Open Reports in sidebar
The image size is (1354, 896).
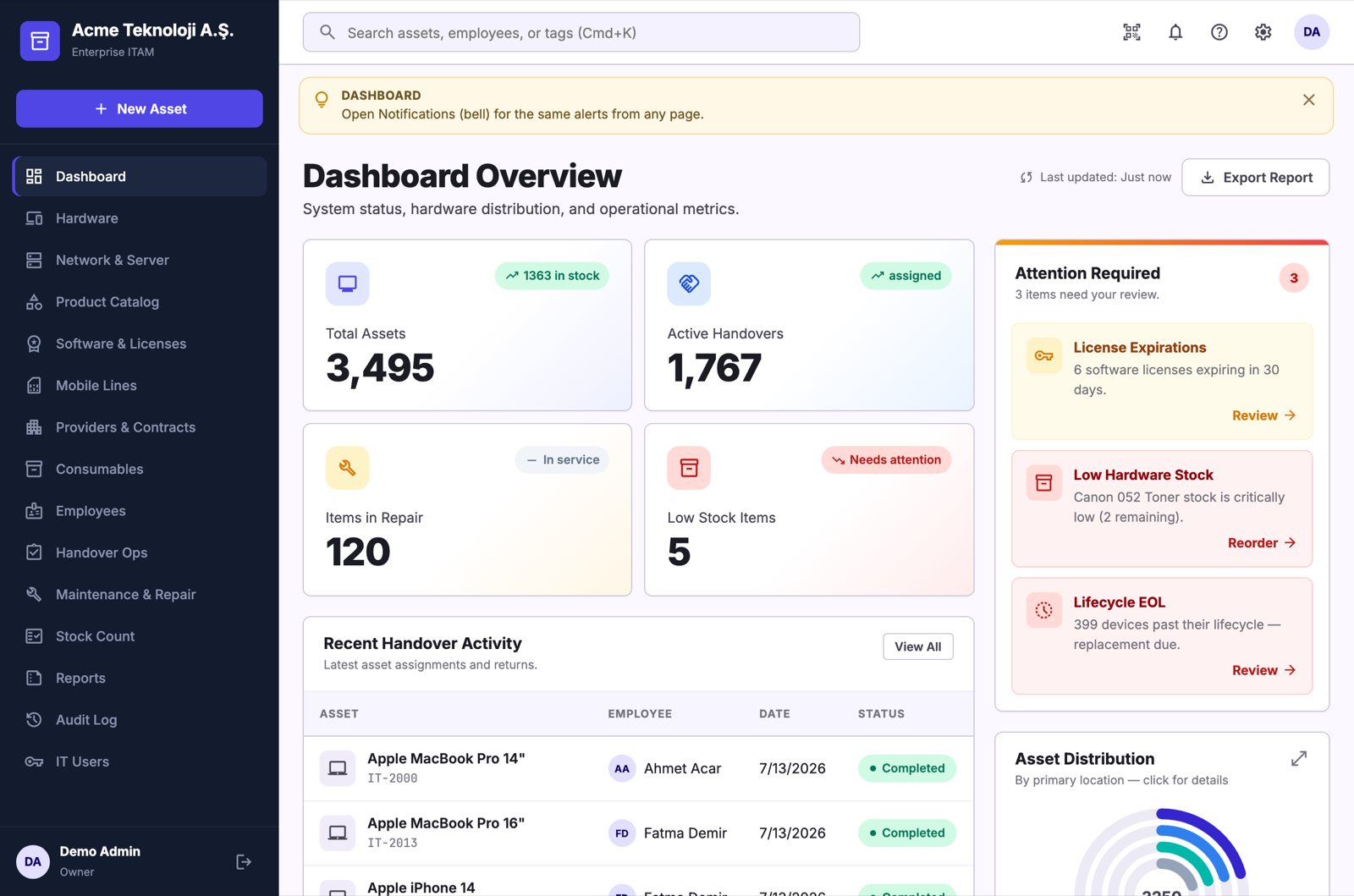(x=140, y=678)
